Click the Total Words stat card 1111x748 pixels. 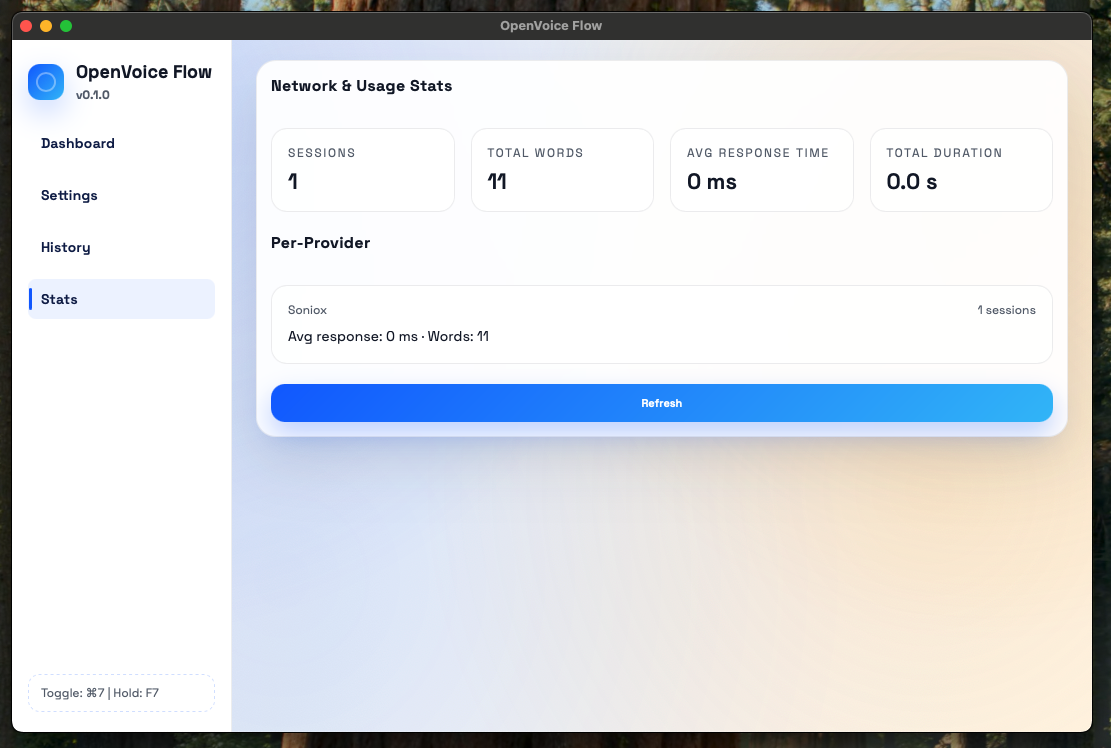pos(563,170)
